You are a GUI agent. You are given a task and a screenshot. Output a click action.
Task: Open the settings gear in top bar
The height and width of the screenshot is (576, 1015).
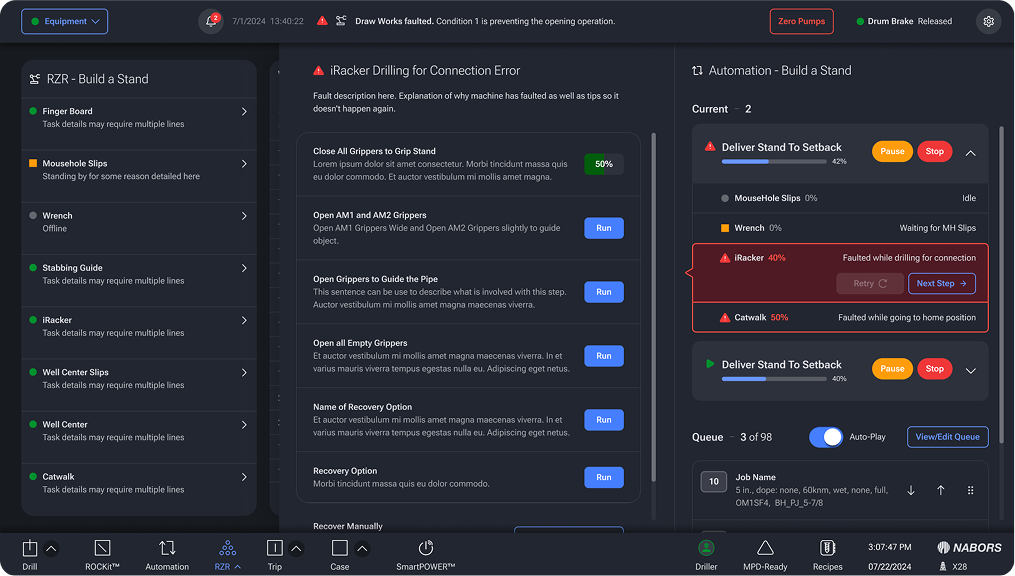(988, 20)
